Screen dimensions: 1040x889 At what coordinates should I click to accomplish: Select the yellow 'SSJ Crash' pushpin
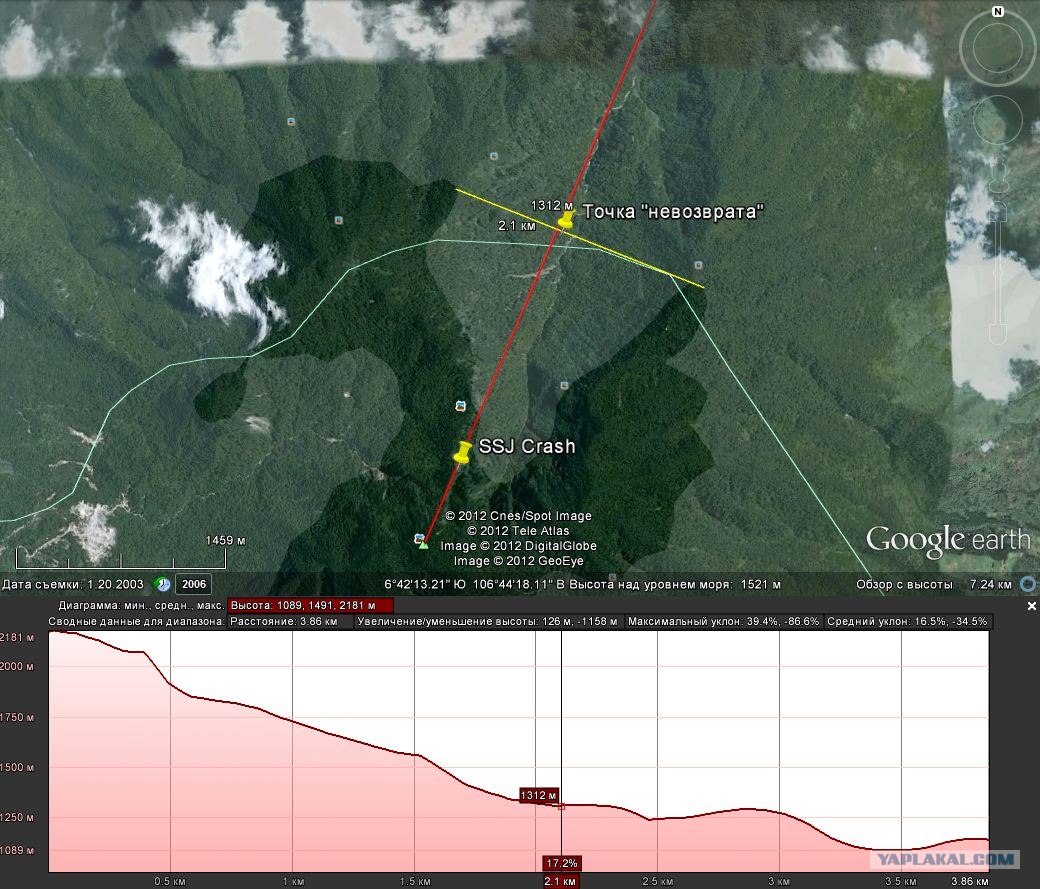(462, 452)
